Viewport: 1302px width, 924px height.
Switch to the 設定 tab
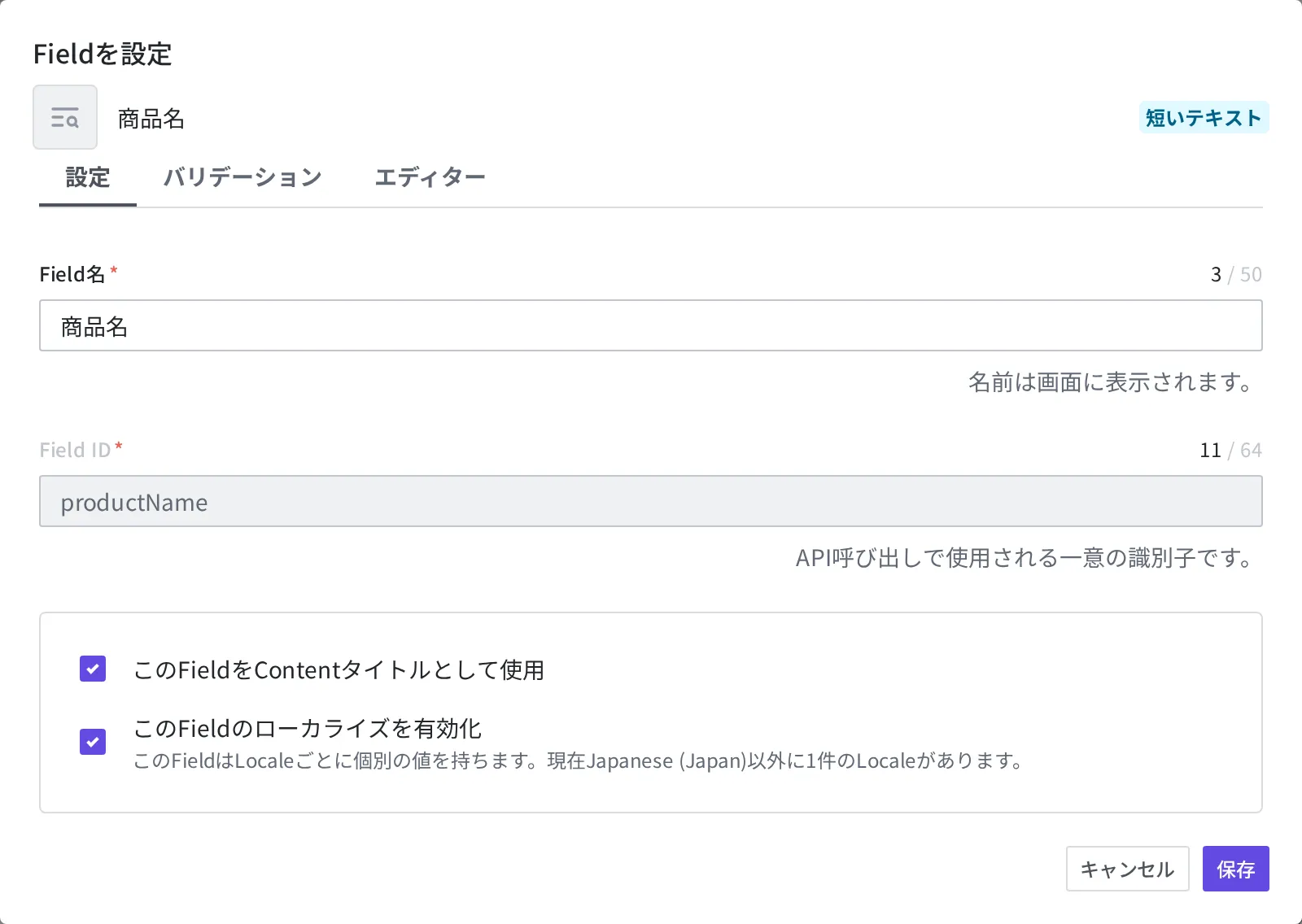coord(88,177)
